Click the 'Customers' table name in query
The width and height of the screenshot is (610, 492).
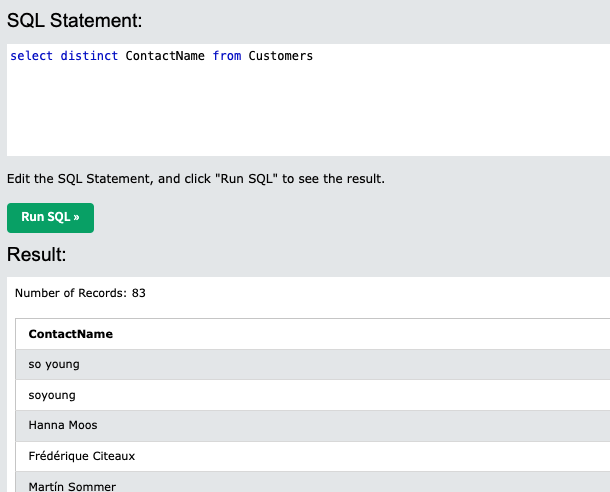pos(280,56)
